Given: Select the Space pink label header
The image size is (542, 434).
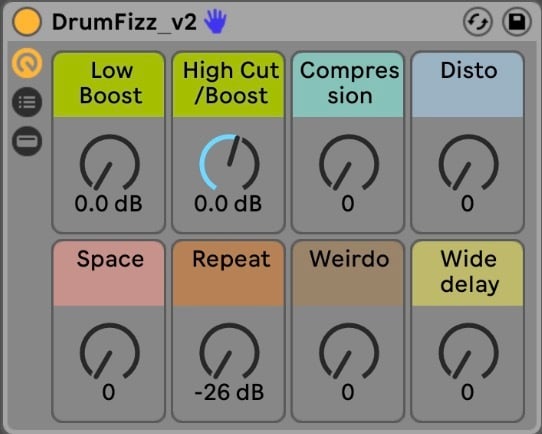Looking at the screenshot, I should point(109,273).
